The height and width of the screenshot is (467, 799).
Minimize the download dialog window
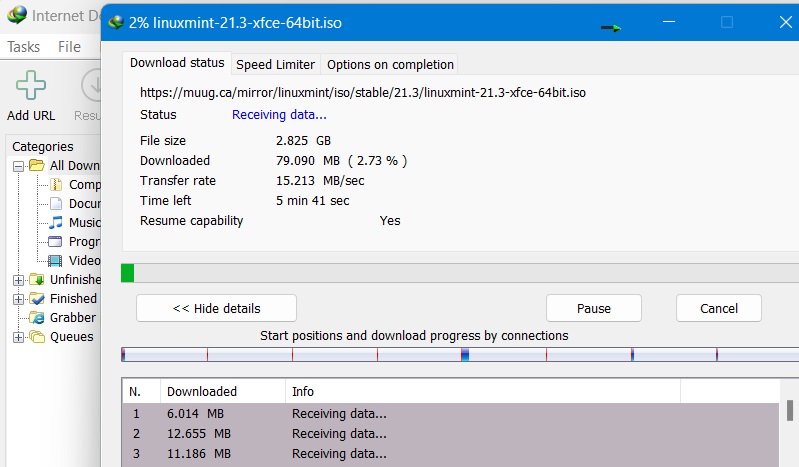click(669, 22)
